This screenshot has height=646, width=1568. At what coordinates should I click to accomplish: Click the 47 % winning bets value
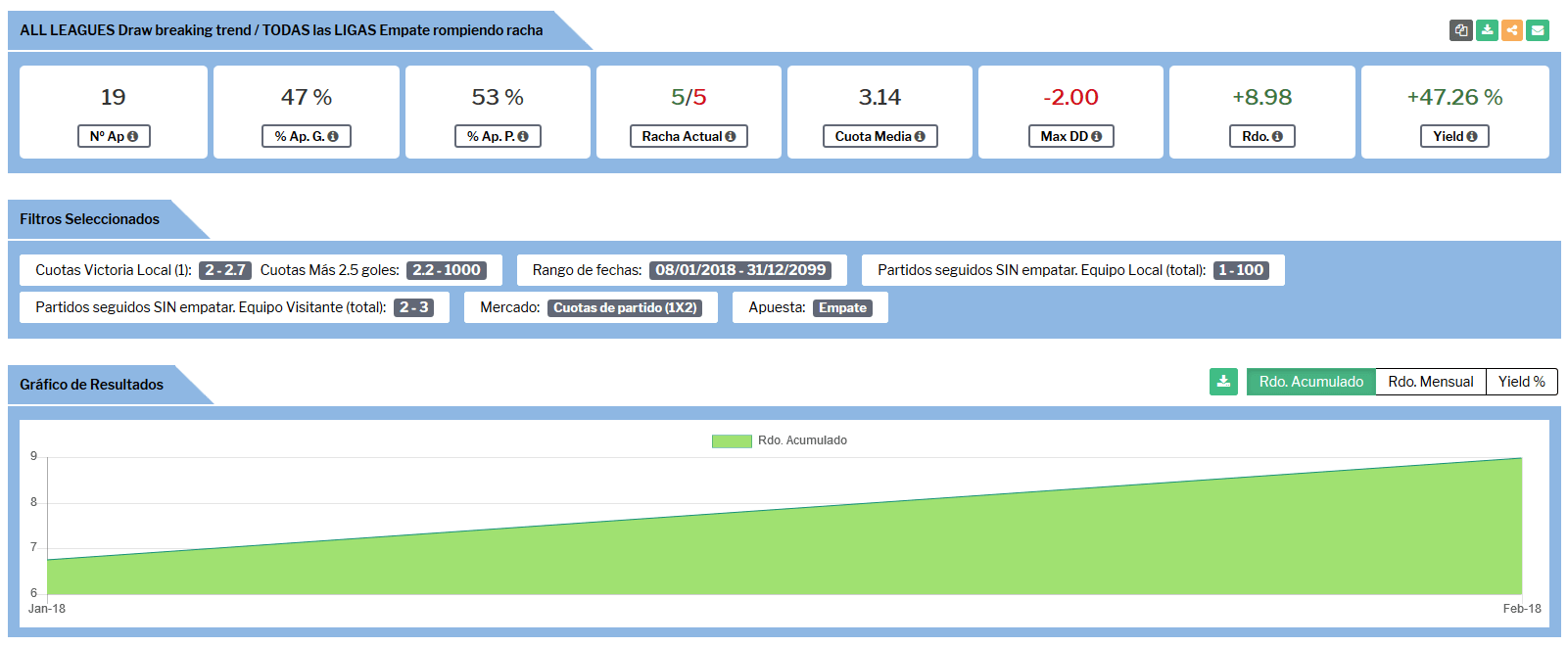coord(307,97)
